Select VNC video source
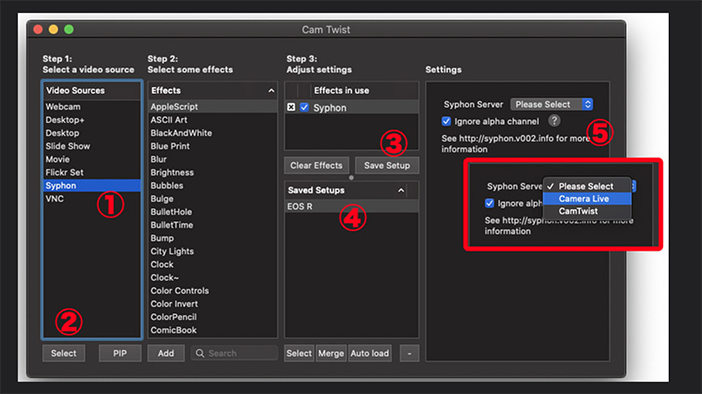Viewport: 702px width, 394px height. [x=92, y=199]
